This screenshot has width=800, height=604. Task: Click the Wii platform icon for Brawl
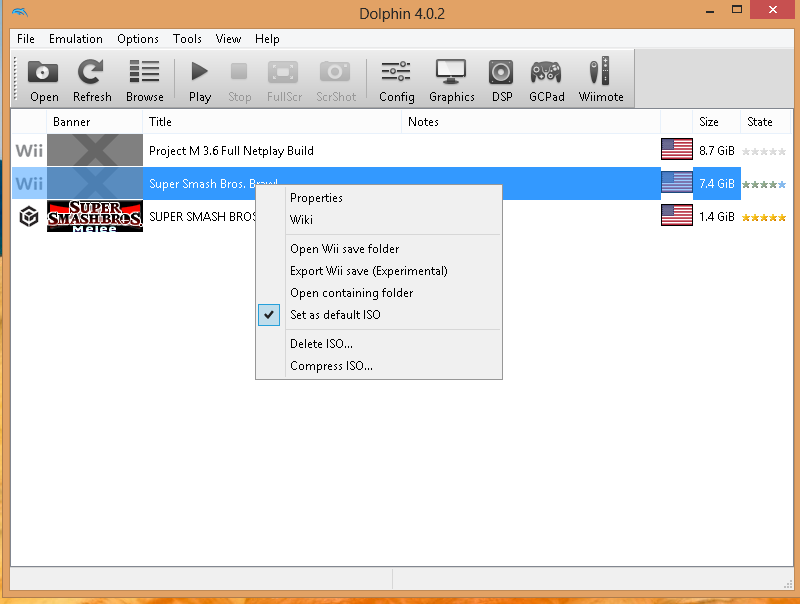29,184
